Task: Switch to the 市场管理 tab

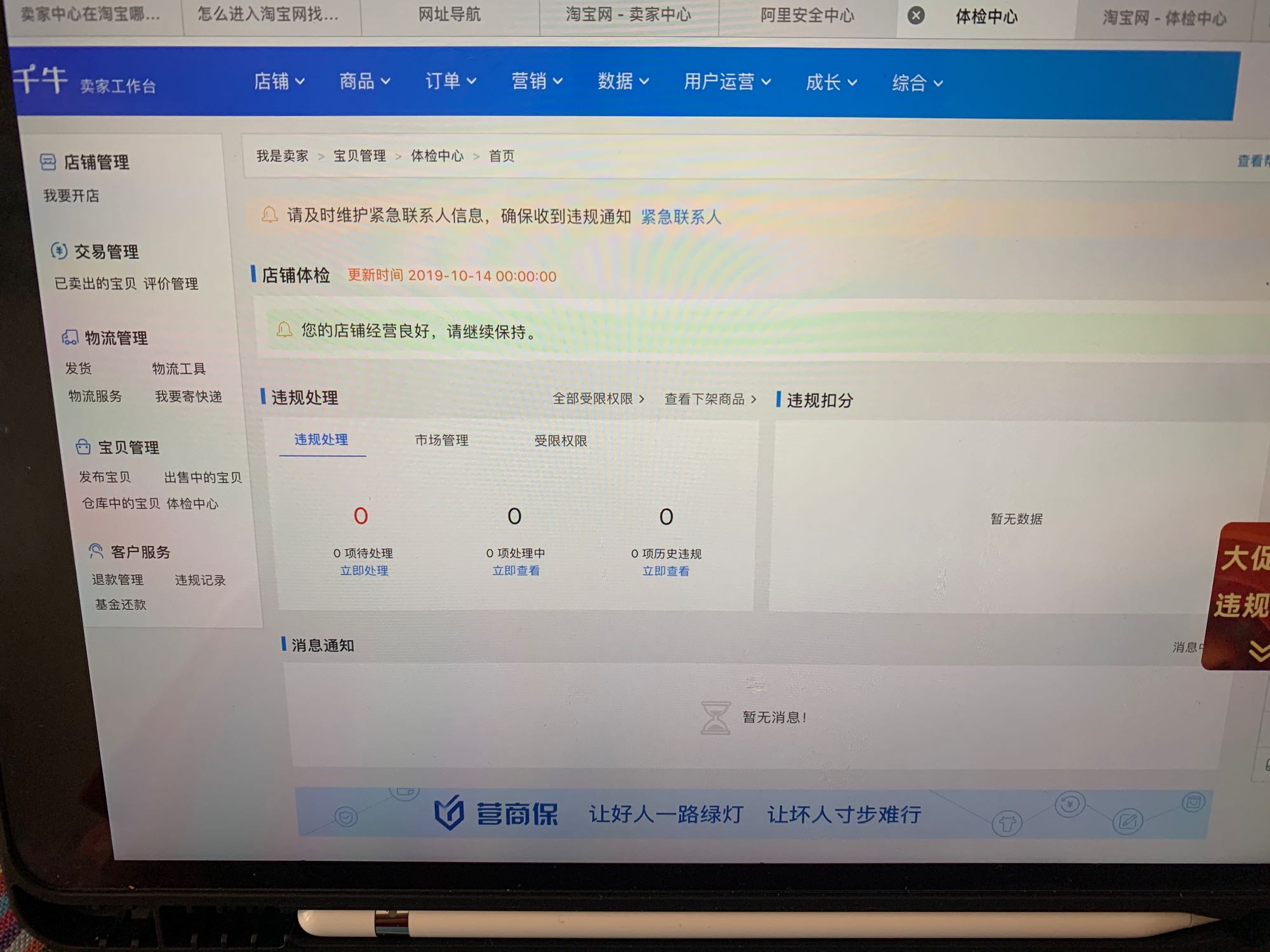Action: [x=441, y=440]
